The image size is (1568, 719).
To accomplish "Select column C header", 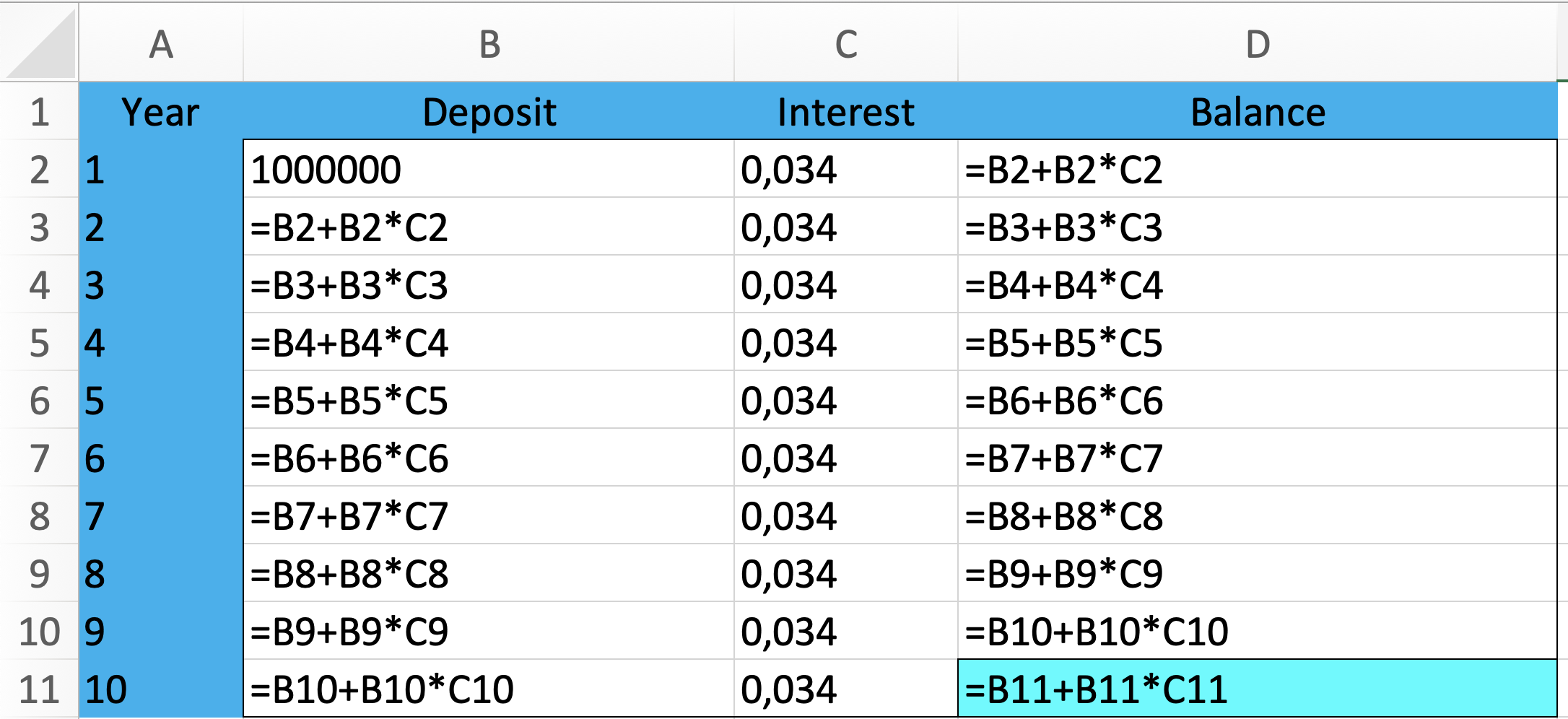I will 846,43.
